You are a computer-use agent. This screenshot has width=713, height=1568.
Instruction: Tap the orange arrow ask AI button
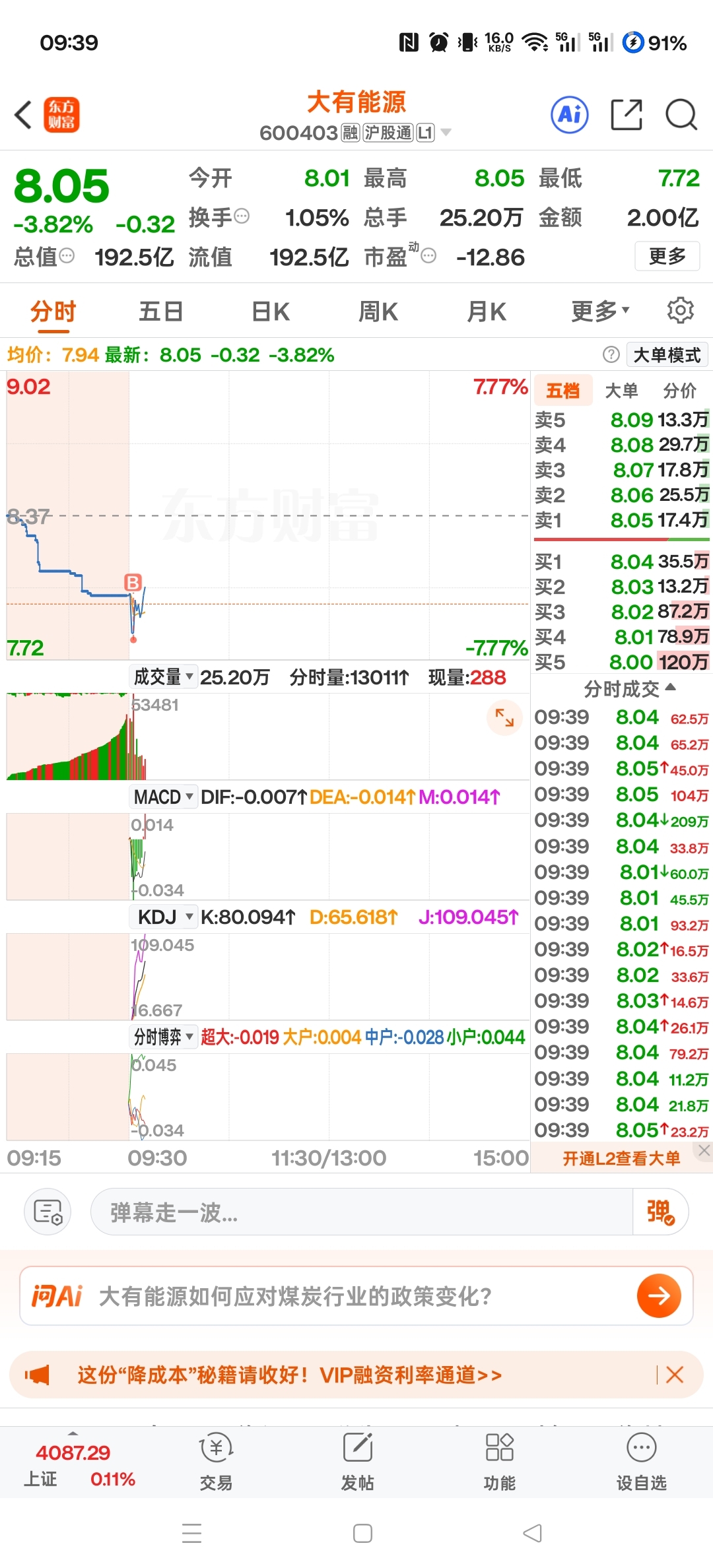659,1295
